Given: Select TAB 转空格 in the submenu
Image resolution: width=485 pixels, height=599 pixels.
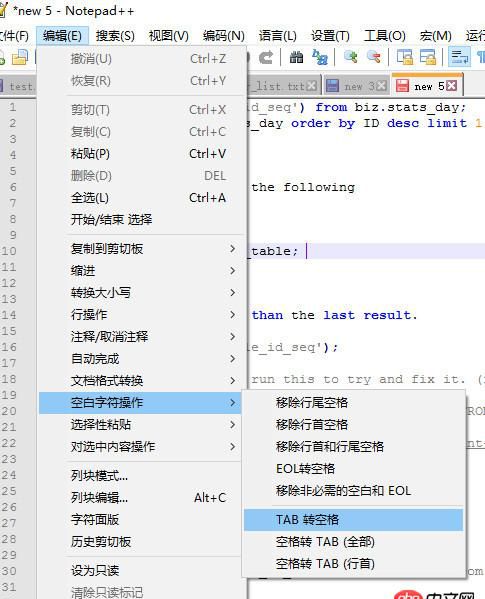Looking at the screenshot, I should click(353, 520).
